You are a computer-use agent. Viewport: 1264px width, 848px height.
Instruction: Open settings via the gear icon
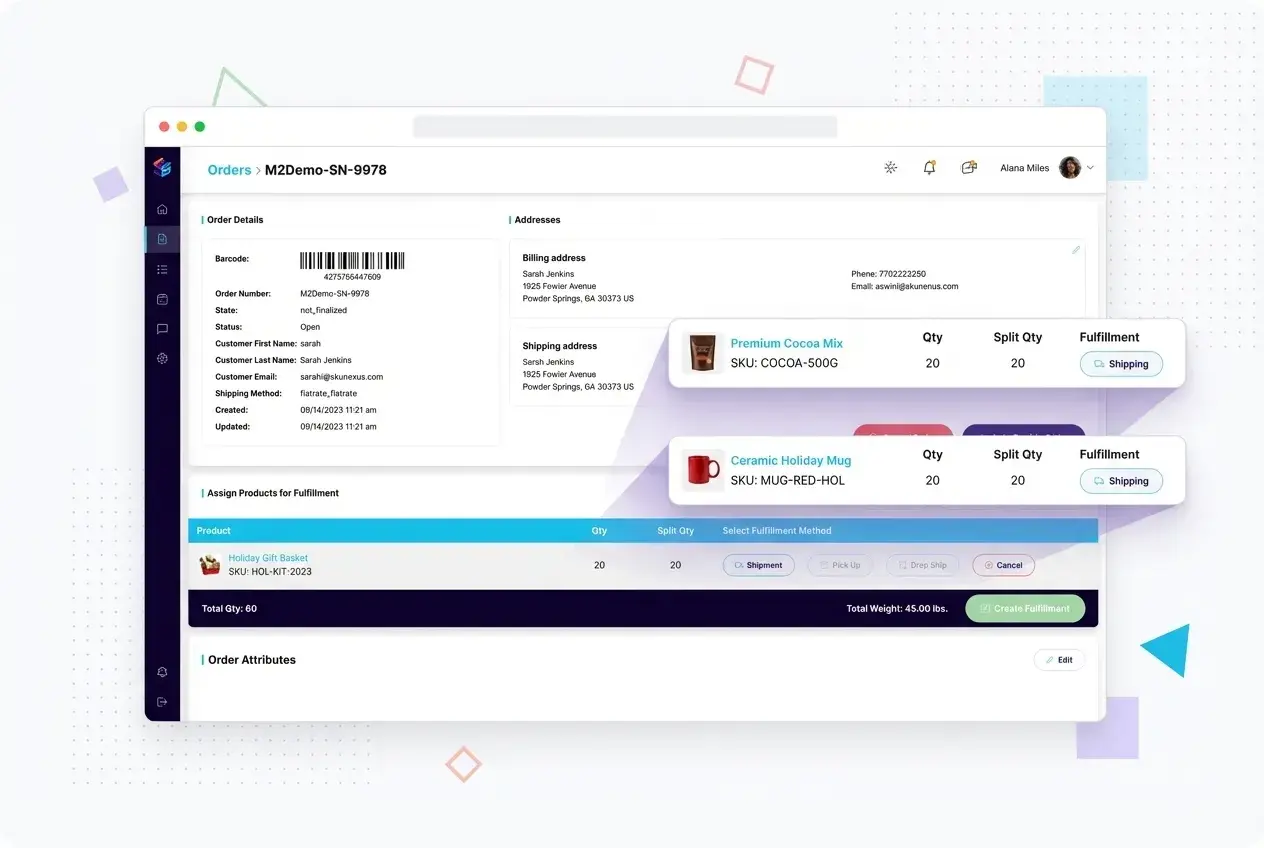coord(162,359)
